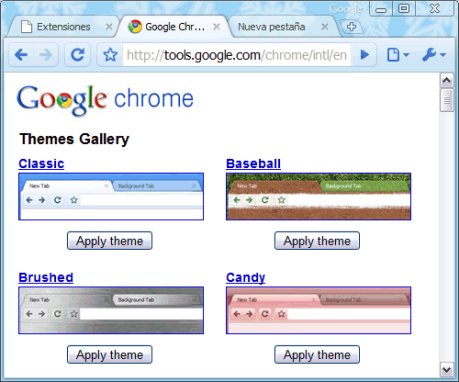Open the wrench tools menu
The width and height of the screenshot is (459, 382).
coord(433,55)
